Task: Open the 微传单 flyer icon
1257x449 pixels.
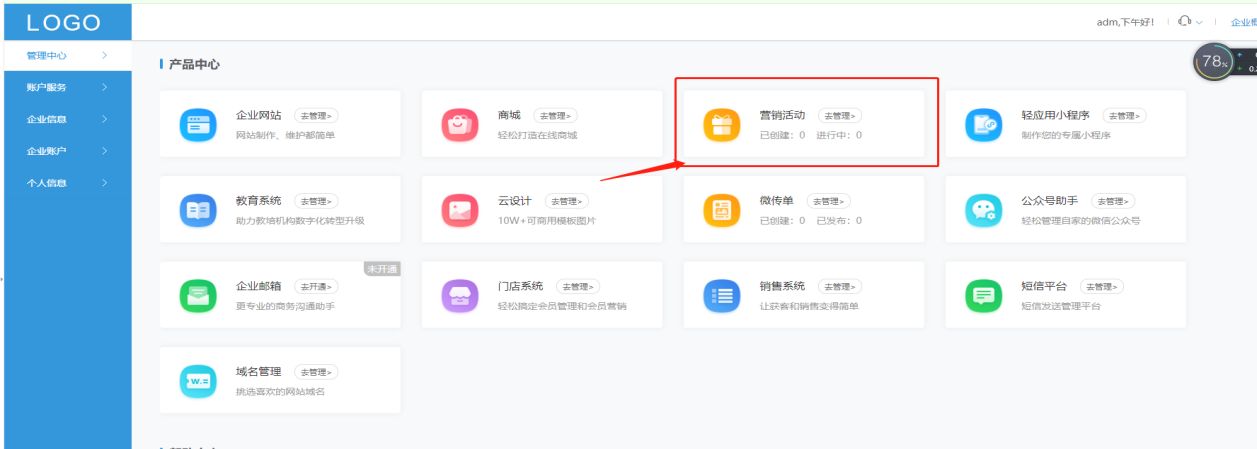Action: point(721,210)
